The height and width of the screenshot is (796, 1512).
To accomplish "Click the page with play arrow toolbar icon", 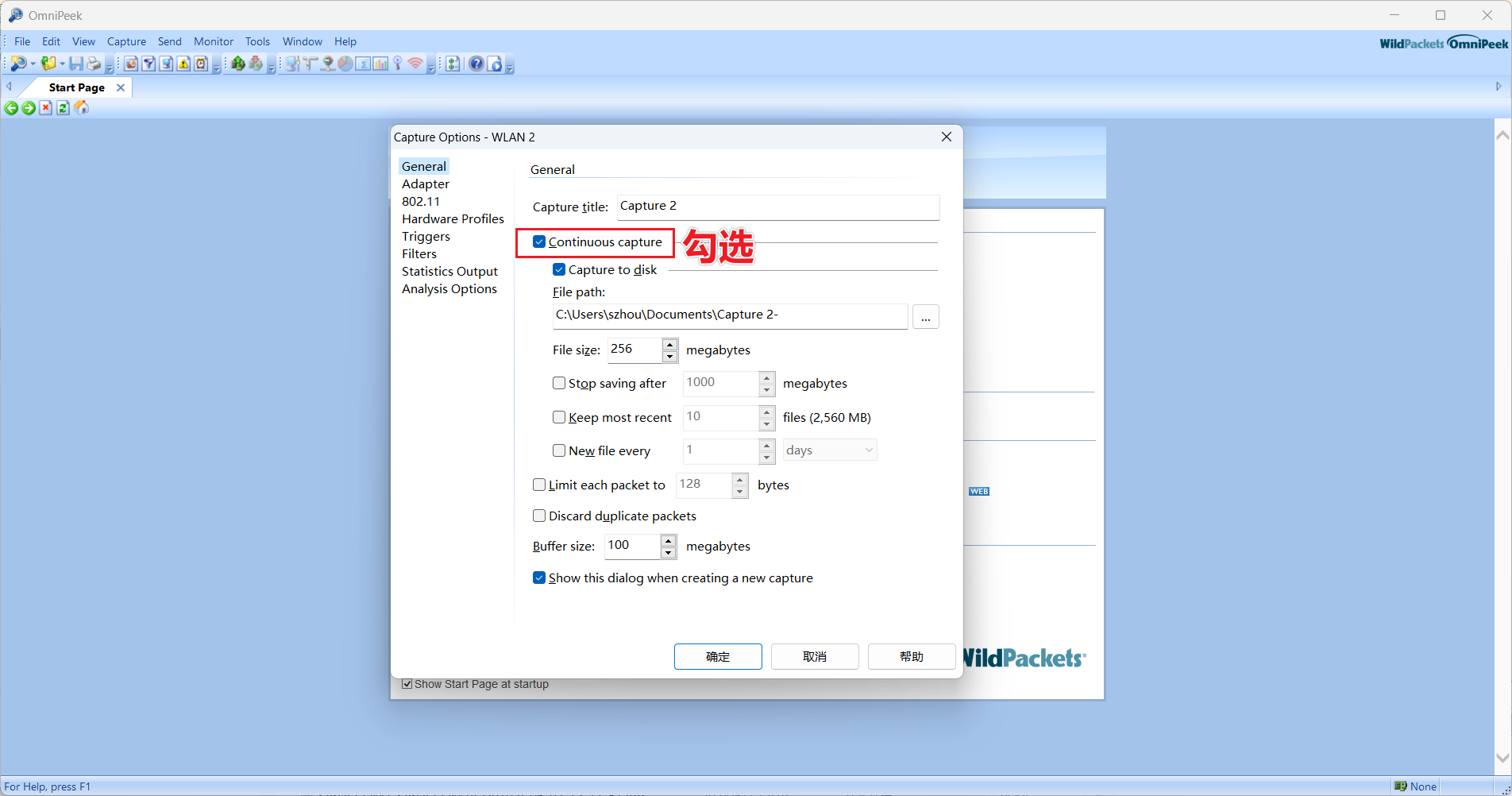I will point(495,64).
